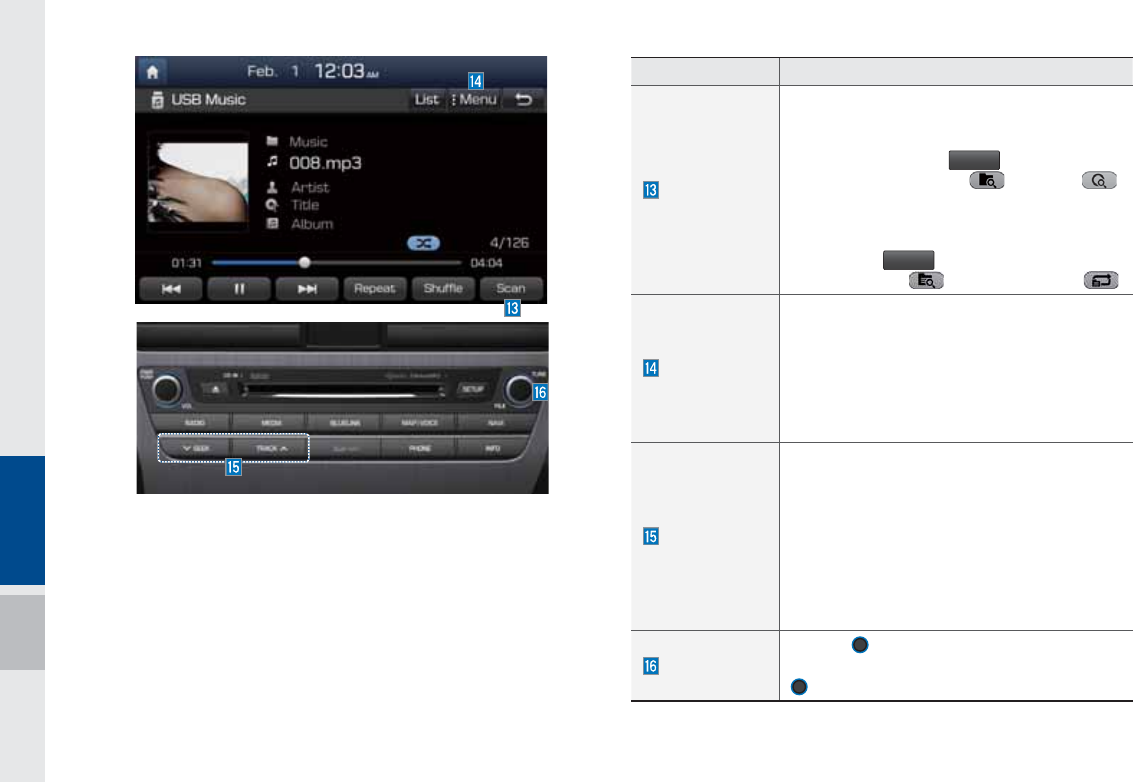Click the repeat-folder icon in the table
Screen dimensions: 1133x782
pos(1101,280)
